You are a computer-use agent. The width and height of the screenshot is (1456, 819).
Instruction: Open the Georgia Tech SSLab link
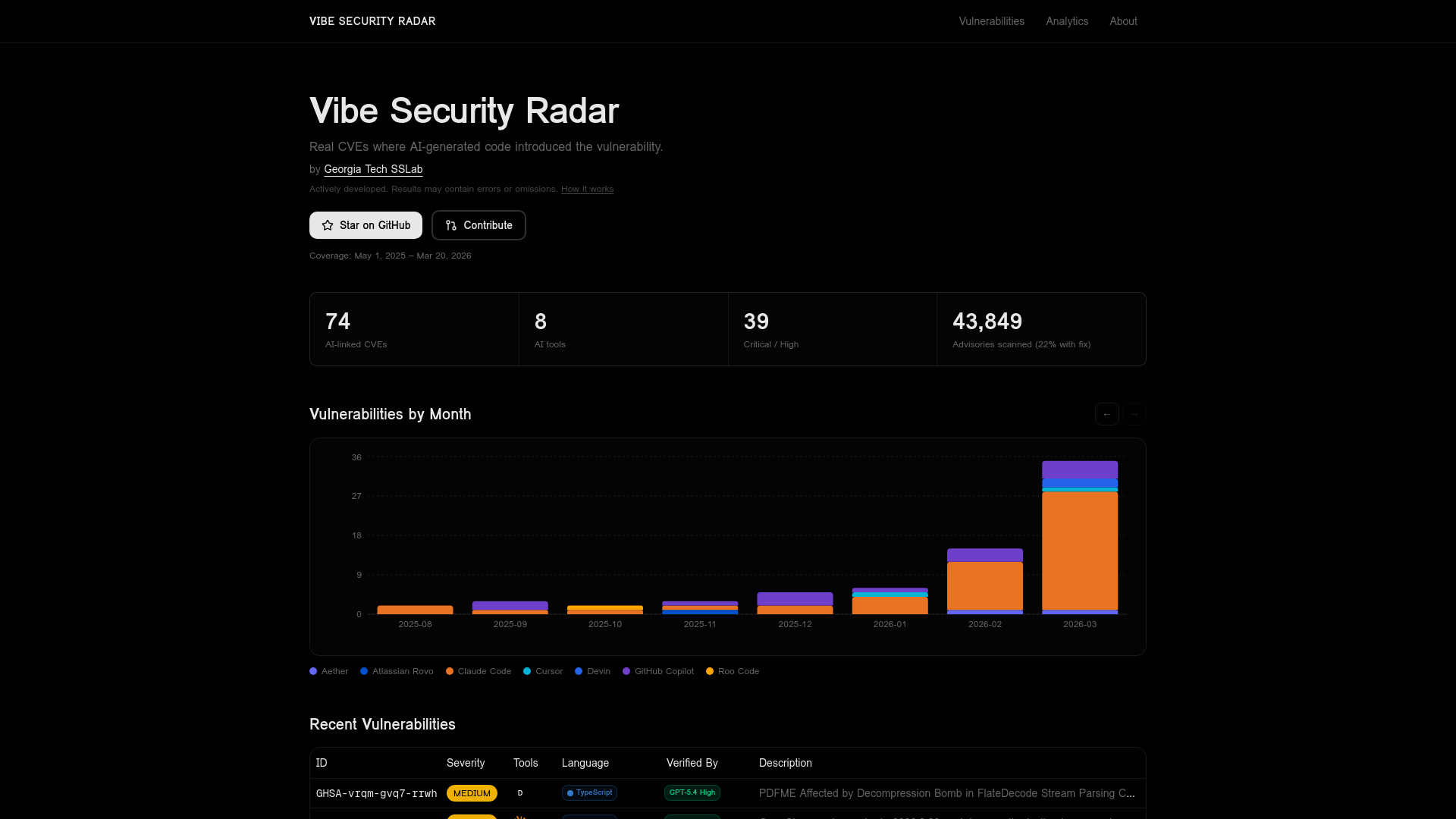[x=372, y=169]
